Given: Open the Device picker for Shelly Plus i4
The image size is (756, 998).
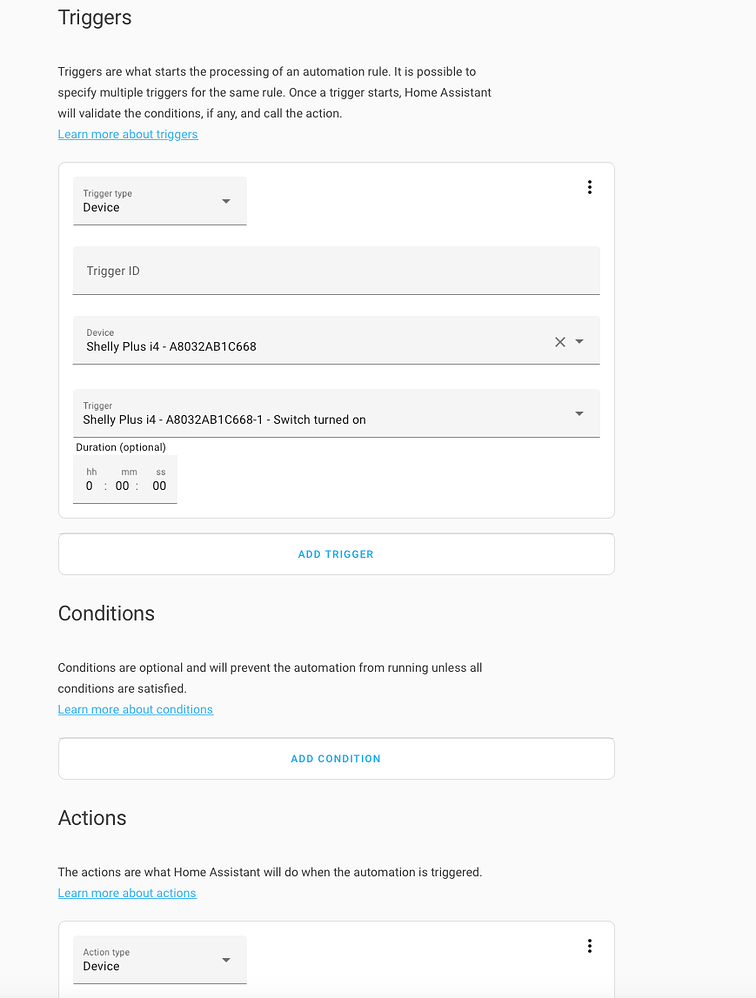Looking at the screenshot, I should tap(300, 341).
